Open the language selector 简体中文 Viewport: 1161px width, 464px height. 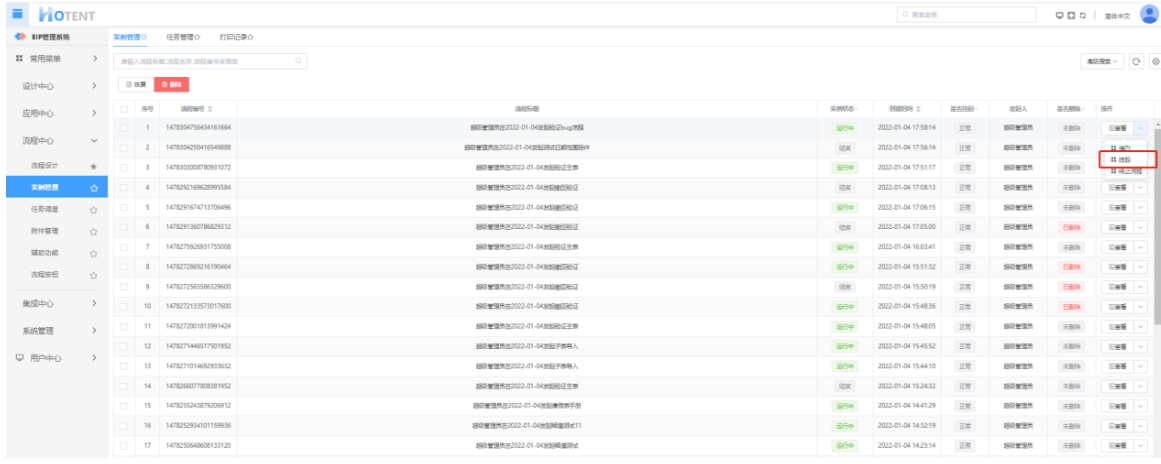pos(1117,16)
